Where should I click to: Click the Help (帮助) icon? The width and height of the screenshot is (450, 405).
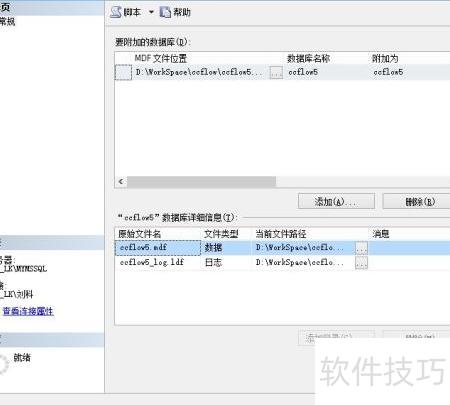[x=165, y=12]
